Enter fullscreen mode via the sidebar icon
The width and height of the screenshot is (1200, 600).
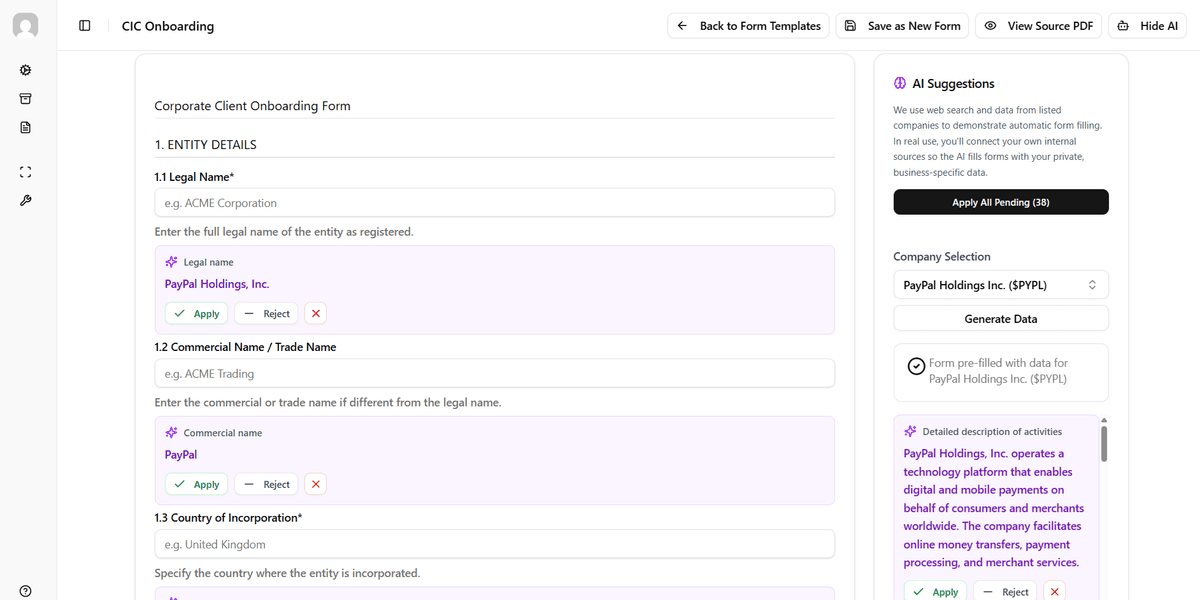[x=25, y=171]
